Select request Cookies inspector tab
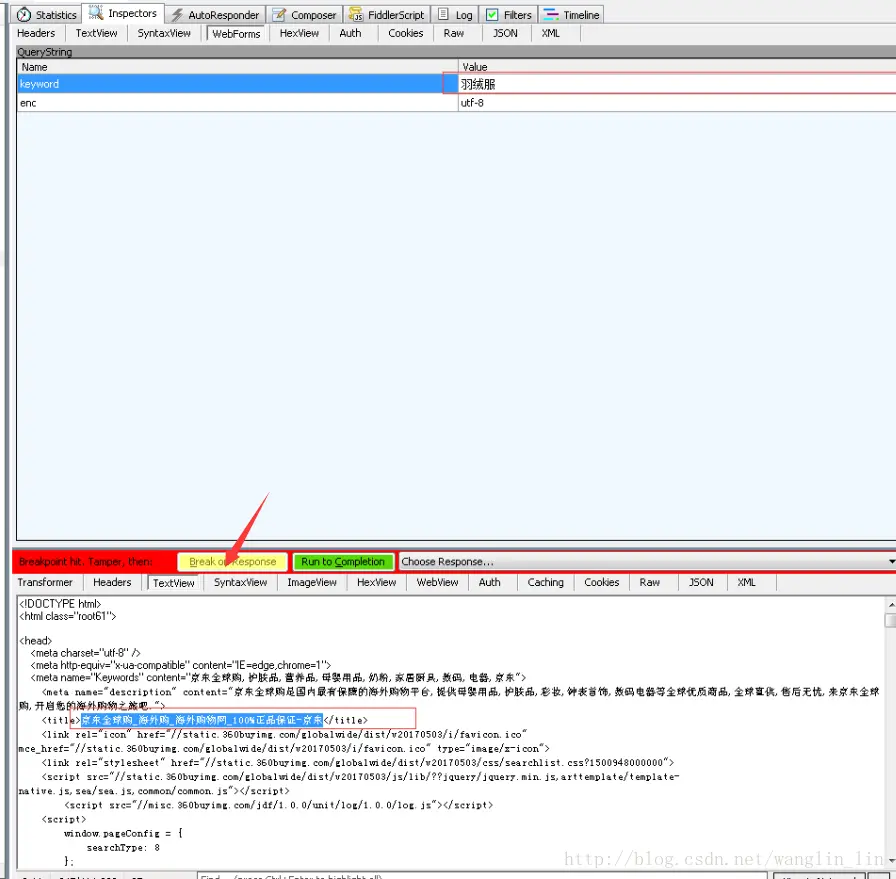Viewport: 896px width, 879px height. pos(406,33)
